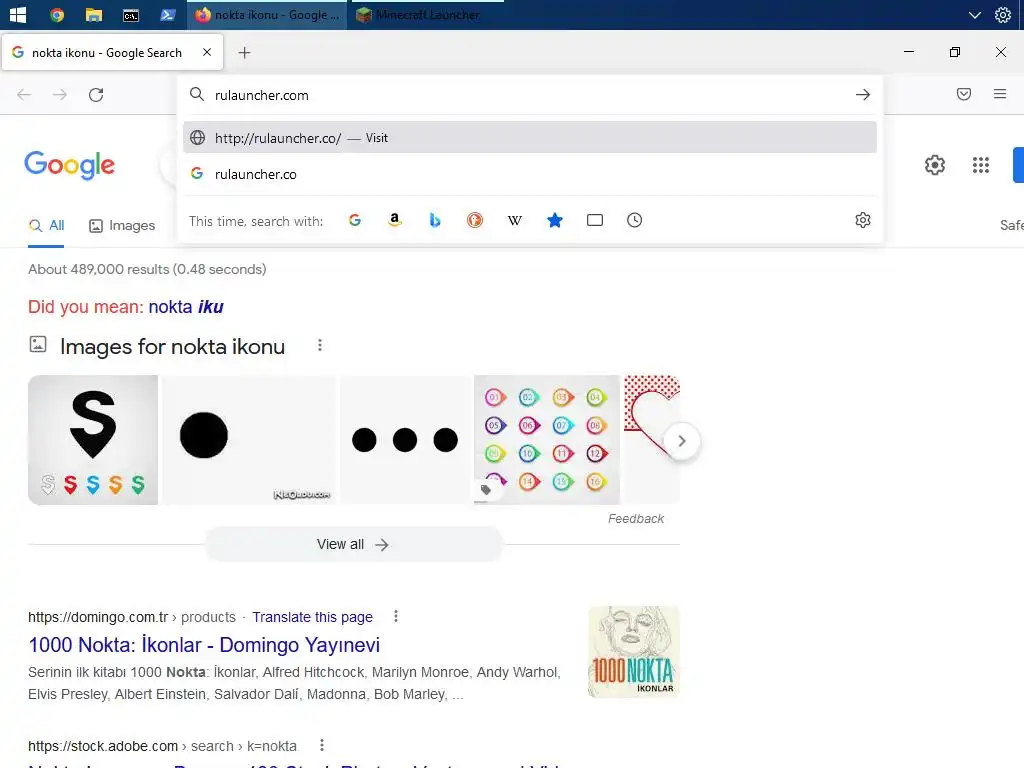This screenshot has height=768, width=1024.
Task: Click the View all images button
Action: pyautogui.click(x=353, y=544)
